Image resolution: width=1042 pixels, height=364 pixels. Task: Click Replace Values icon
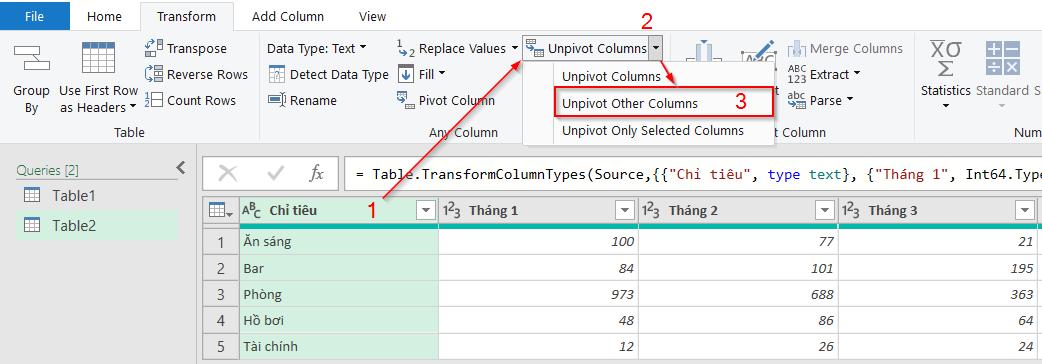click(405, 48)
